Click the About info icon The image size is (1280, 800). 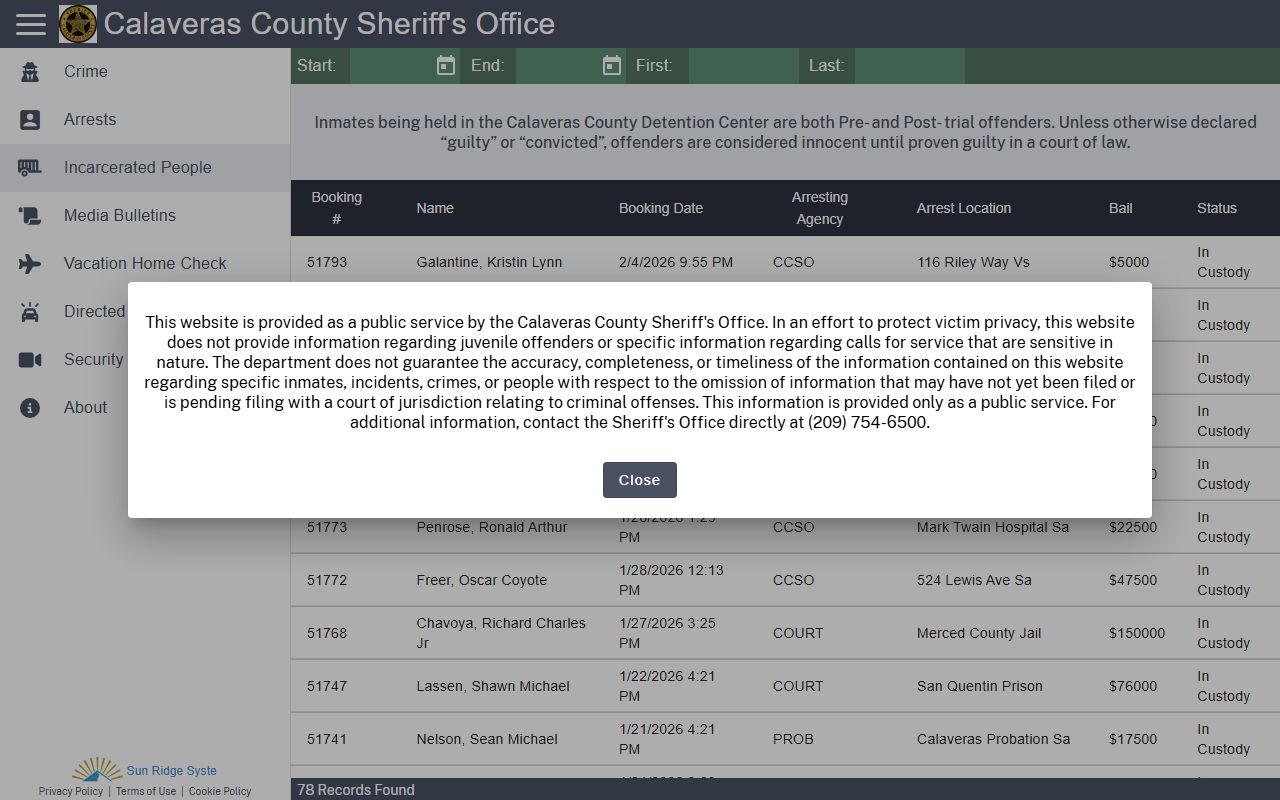30,408
